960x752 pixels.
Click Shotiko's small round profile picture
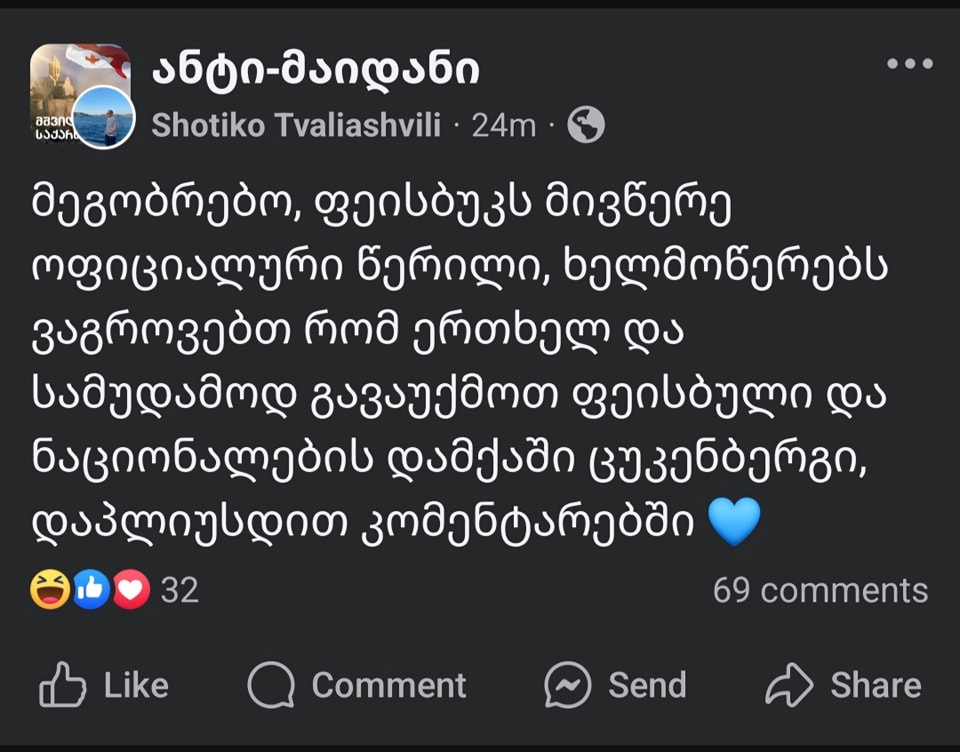103,117
